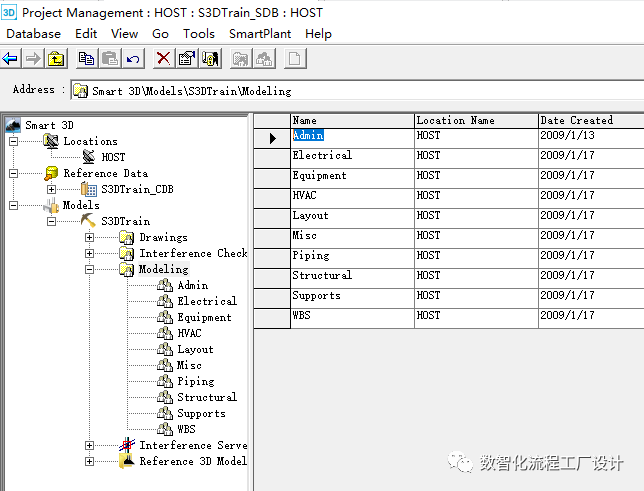The width and height of the screenshot is (644, 491).
Task: Collapse the Modeling folder node
Action: point(89,270)
